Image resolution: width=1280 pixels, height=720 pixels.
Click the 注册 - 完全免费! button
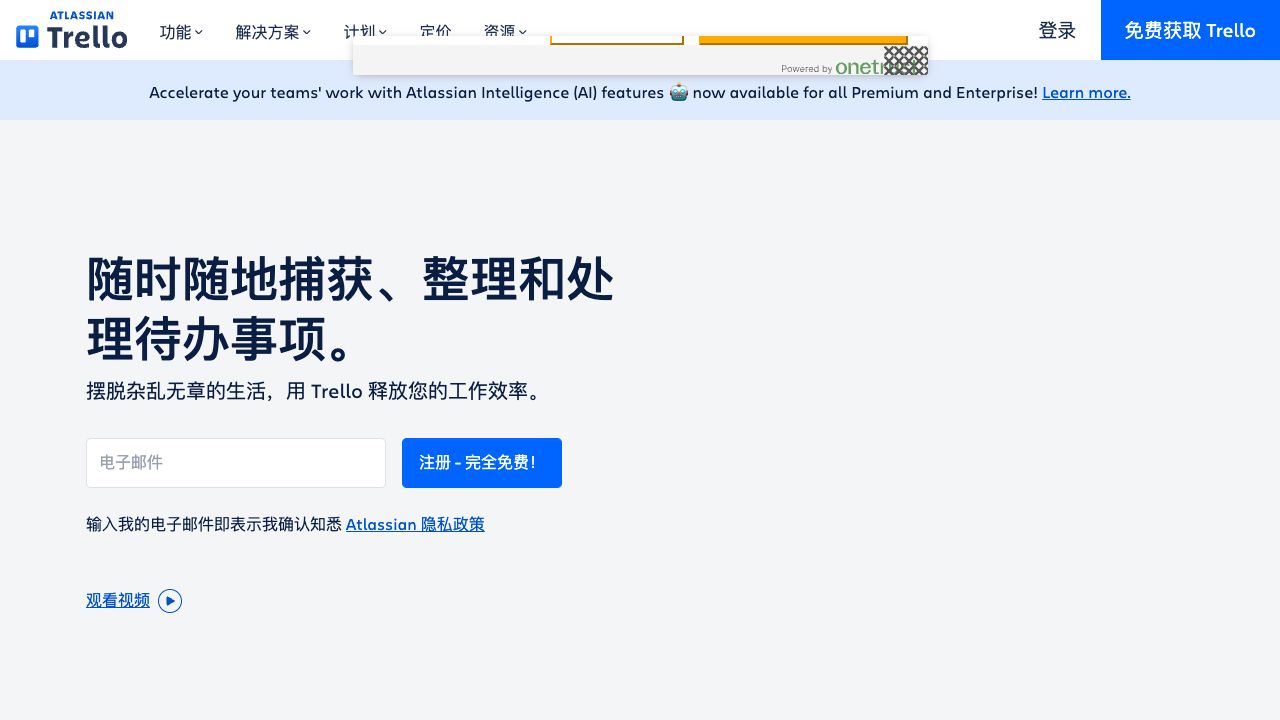pos(482,463)
